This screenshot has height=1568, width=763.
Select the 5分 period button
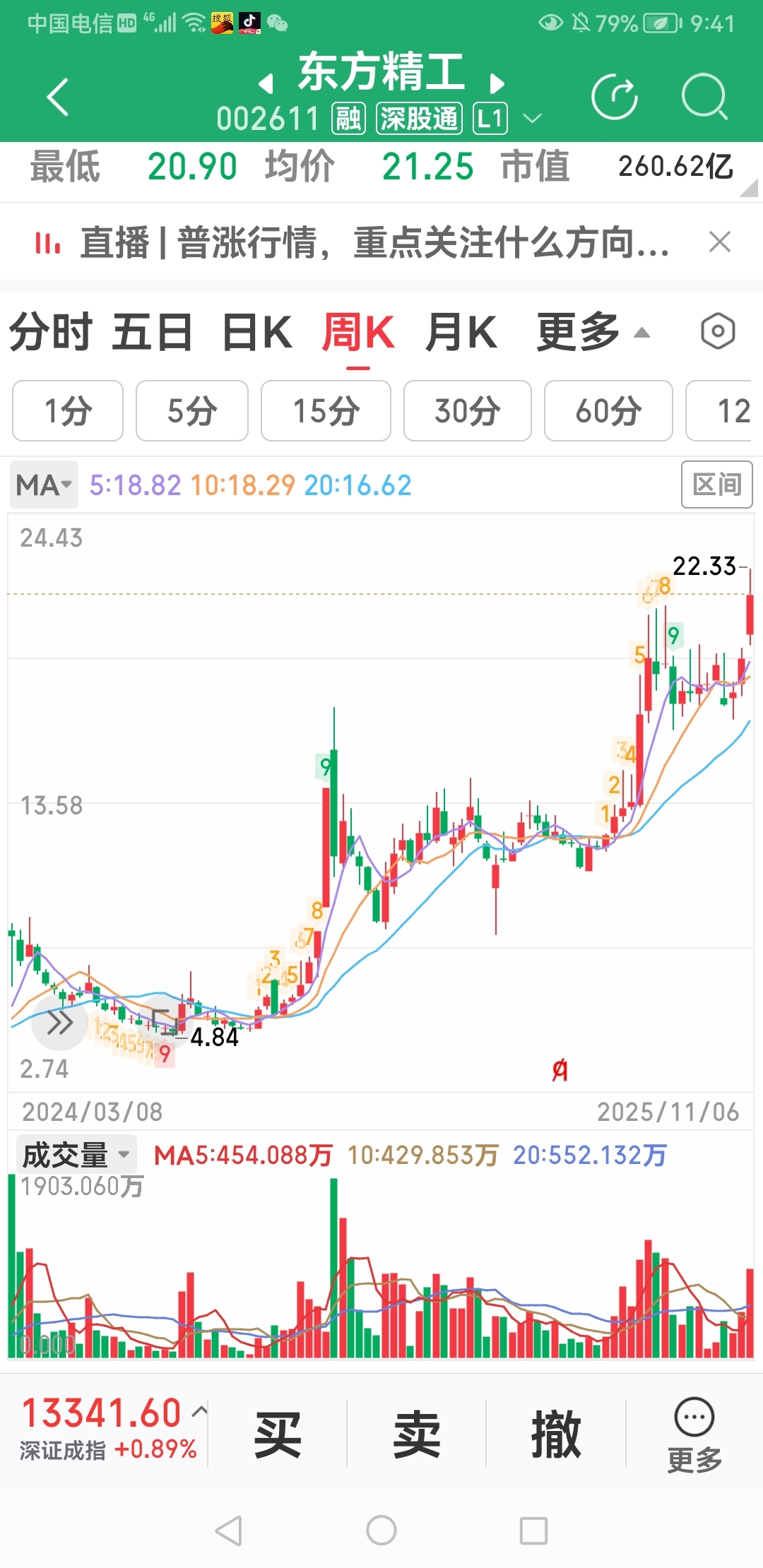[x=192, y=411]
